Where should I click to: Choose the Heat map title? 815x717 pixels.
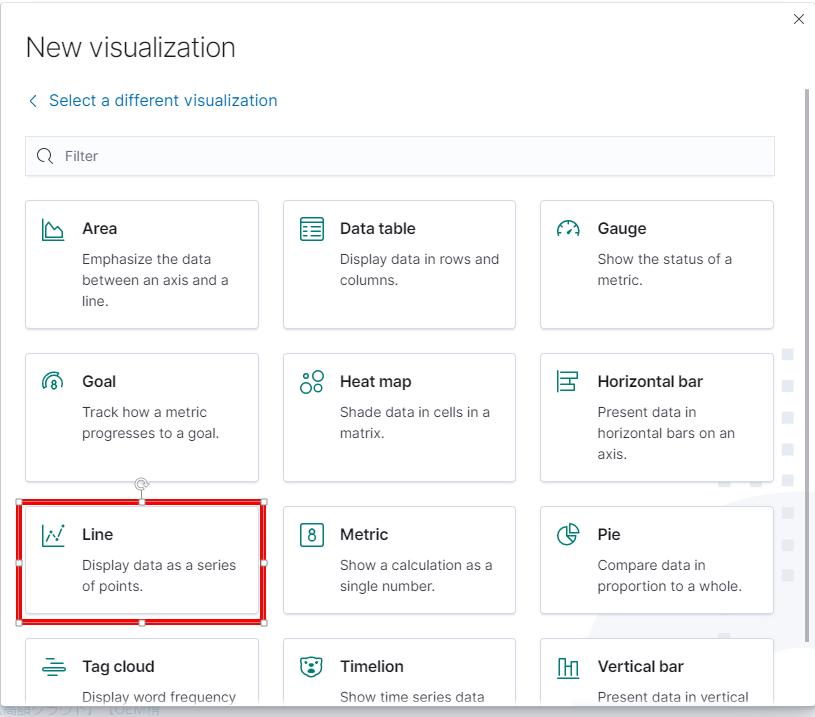[375, 382]
